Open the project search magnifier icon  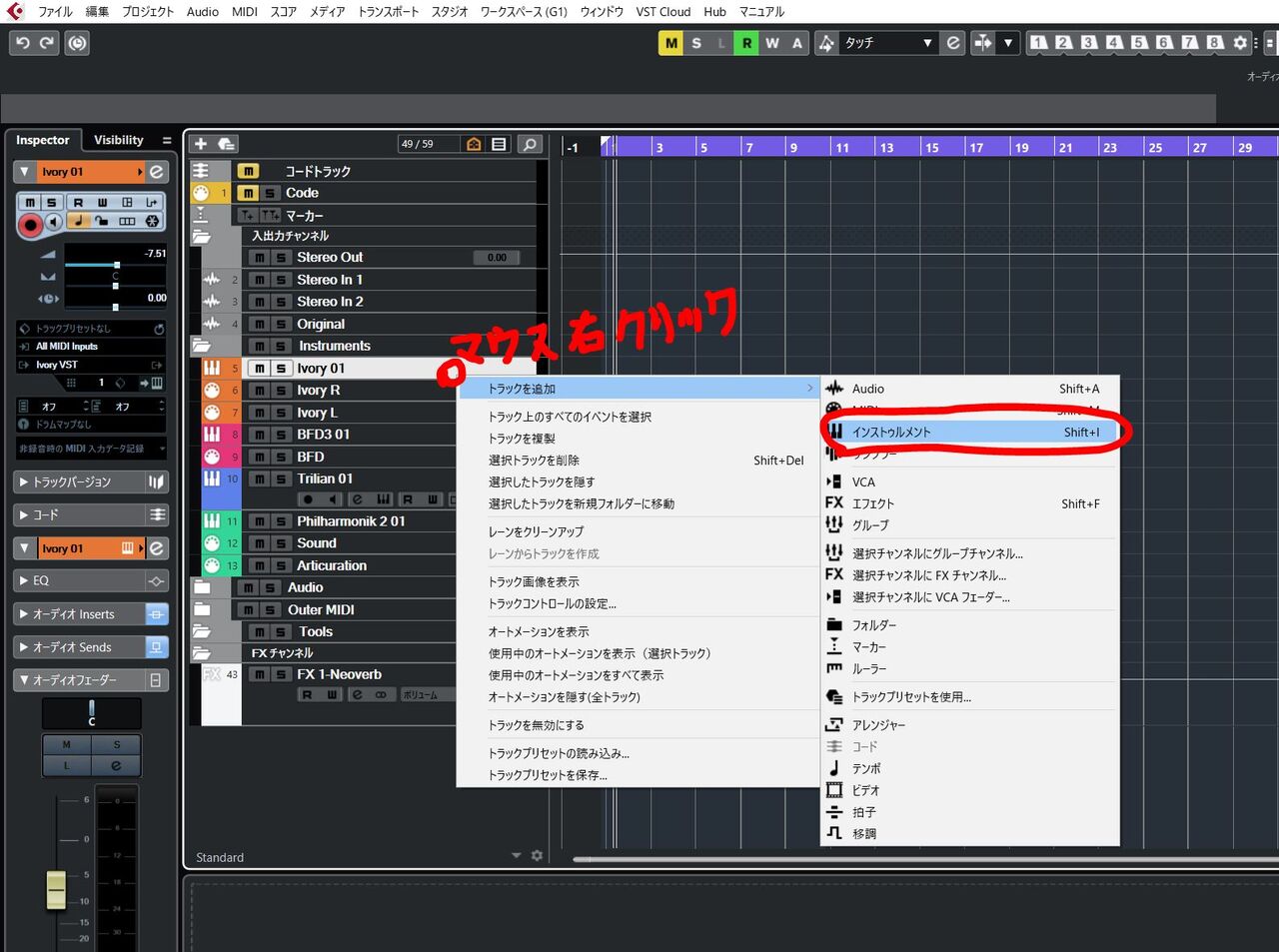(531, 144)
